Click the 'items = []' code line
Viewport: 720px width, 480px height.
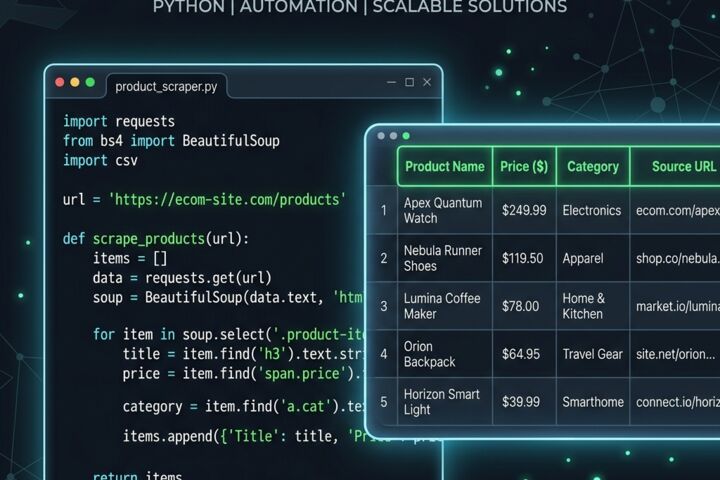tap(130, 258)
